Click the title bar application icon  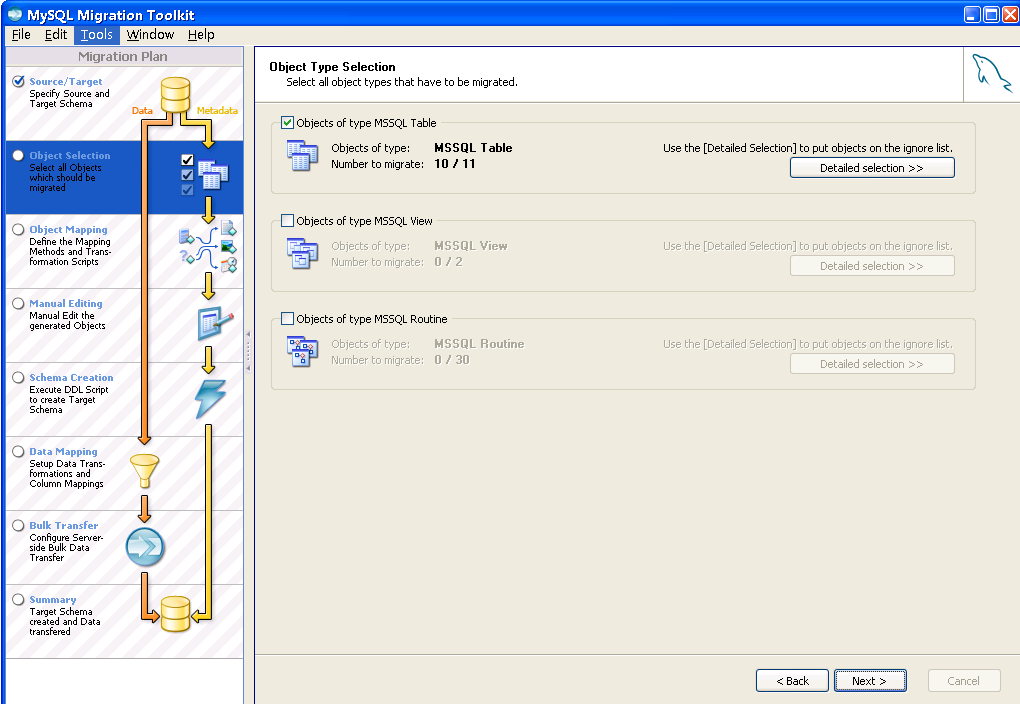click(14, 14)
